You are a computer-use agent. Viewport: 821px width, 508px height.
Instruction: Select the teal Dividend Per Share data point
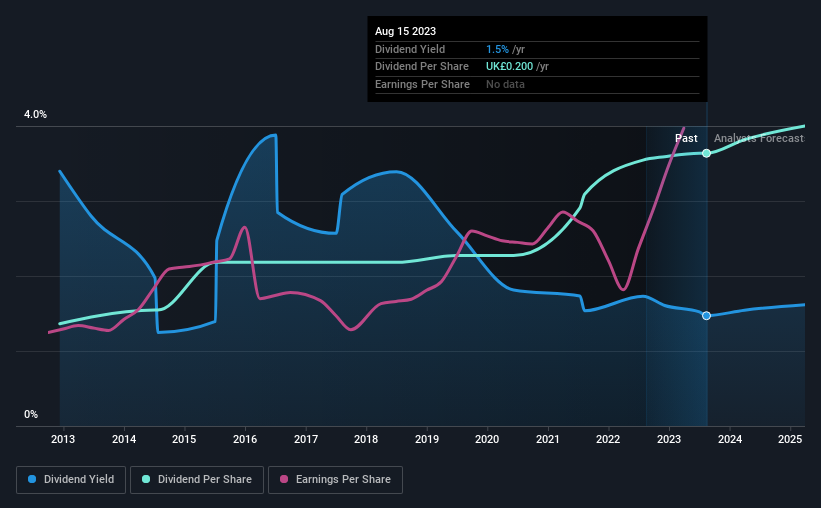[x=706, y=153]
